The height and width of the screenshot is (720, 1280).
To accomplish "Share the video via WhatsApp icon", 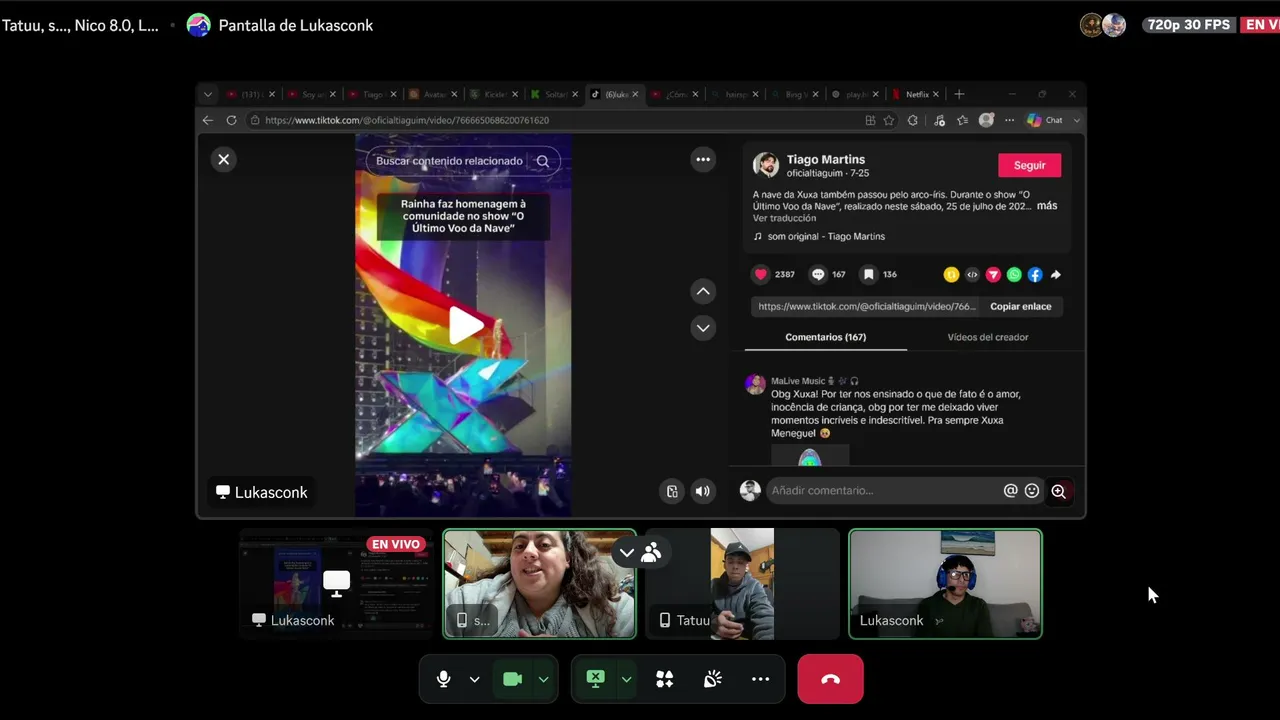I will pos(1014,274).
